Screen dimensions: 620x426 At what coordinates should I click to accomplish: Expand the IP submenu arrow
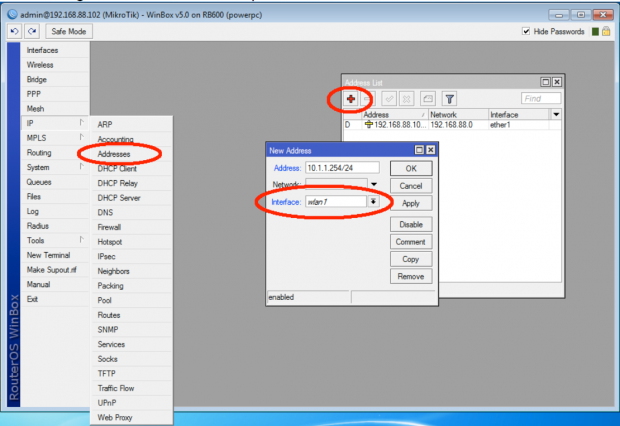pyautogui.click(x=81, y=123)
